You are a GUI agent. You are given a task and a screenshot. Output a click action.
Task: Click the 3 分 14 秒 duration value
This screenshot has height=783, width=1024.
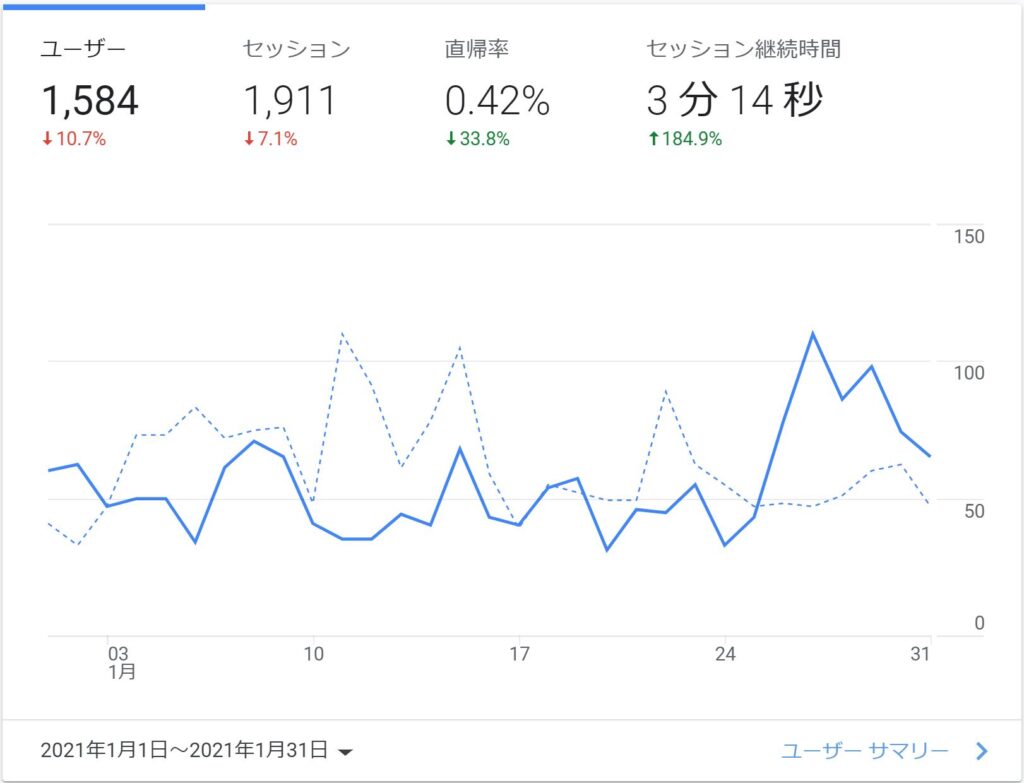click(x=735, y=100)
